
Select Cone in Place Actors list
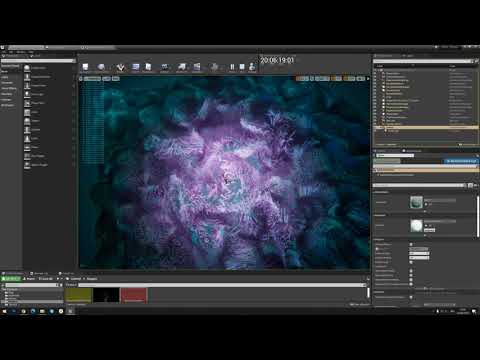(48, 139)
